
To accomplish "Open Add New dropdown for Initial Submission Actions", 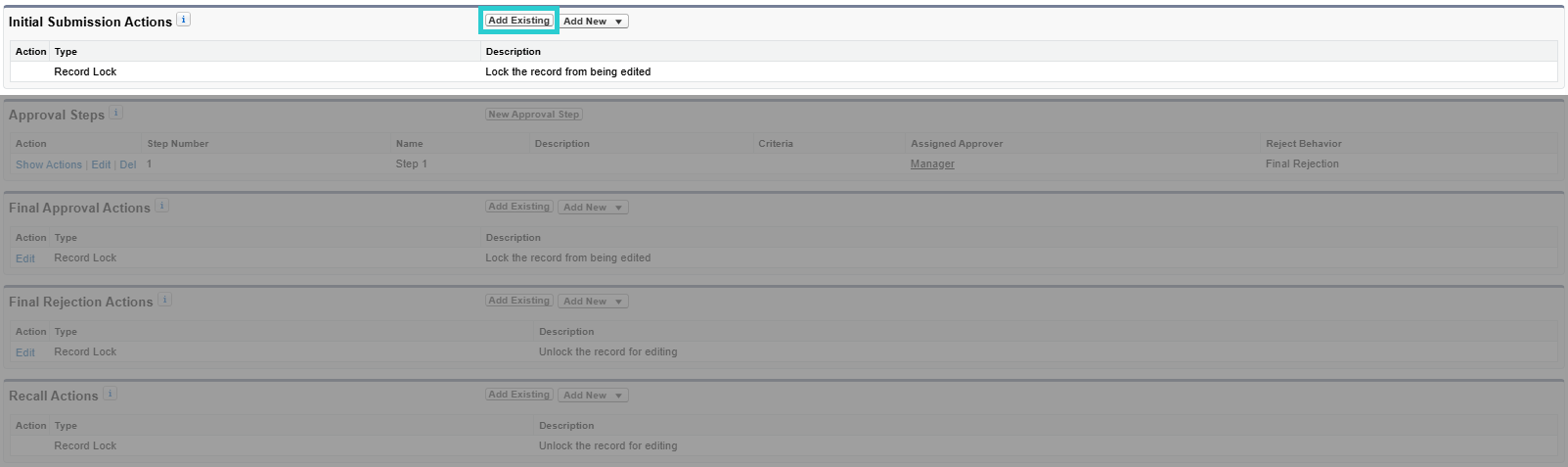I will pos(594,22).
